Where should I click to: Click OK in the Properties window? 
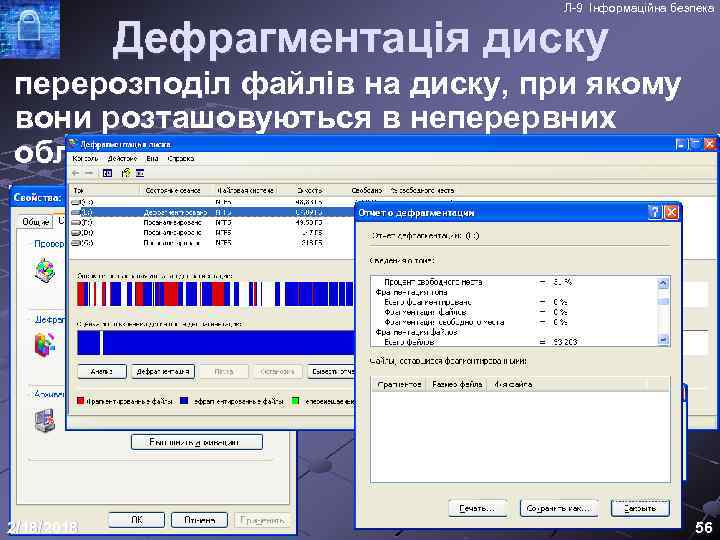coord(136,520)
